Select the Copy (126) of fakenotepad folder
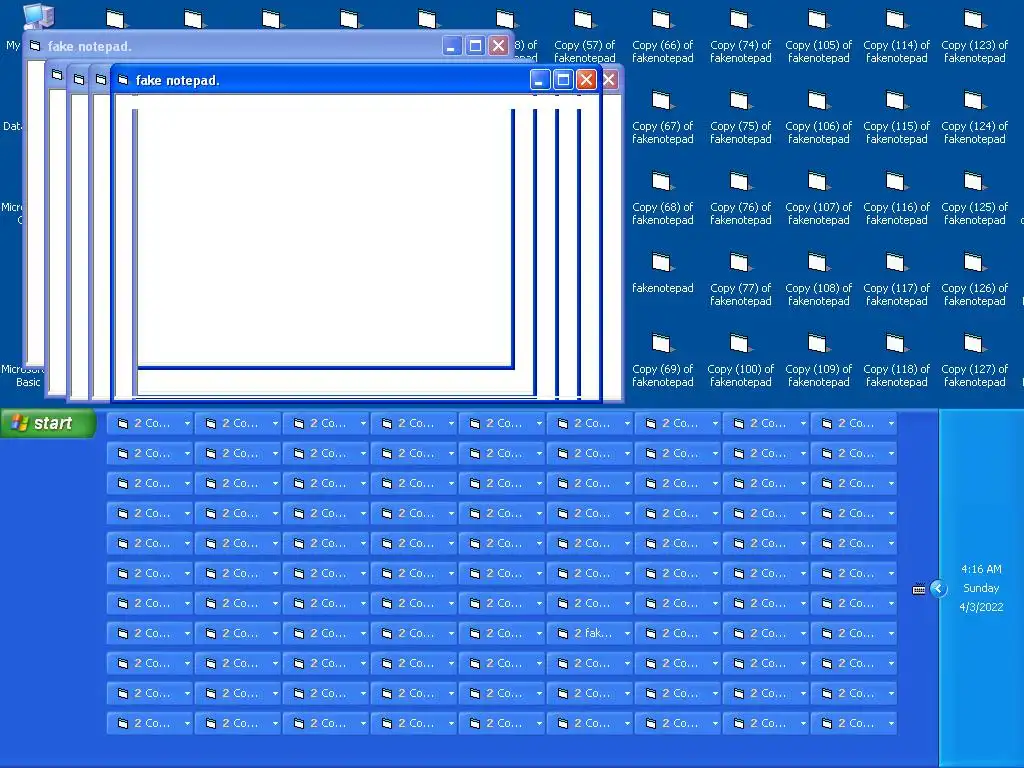Viewport: 1024px width, 768px height. point(974,280)
